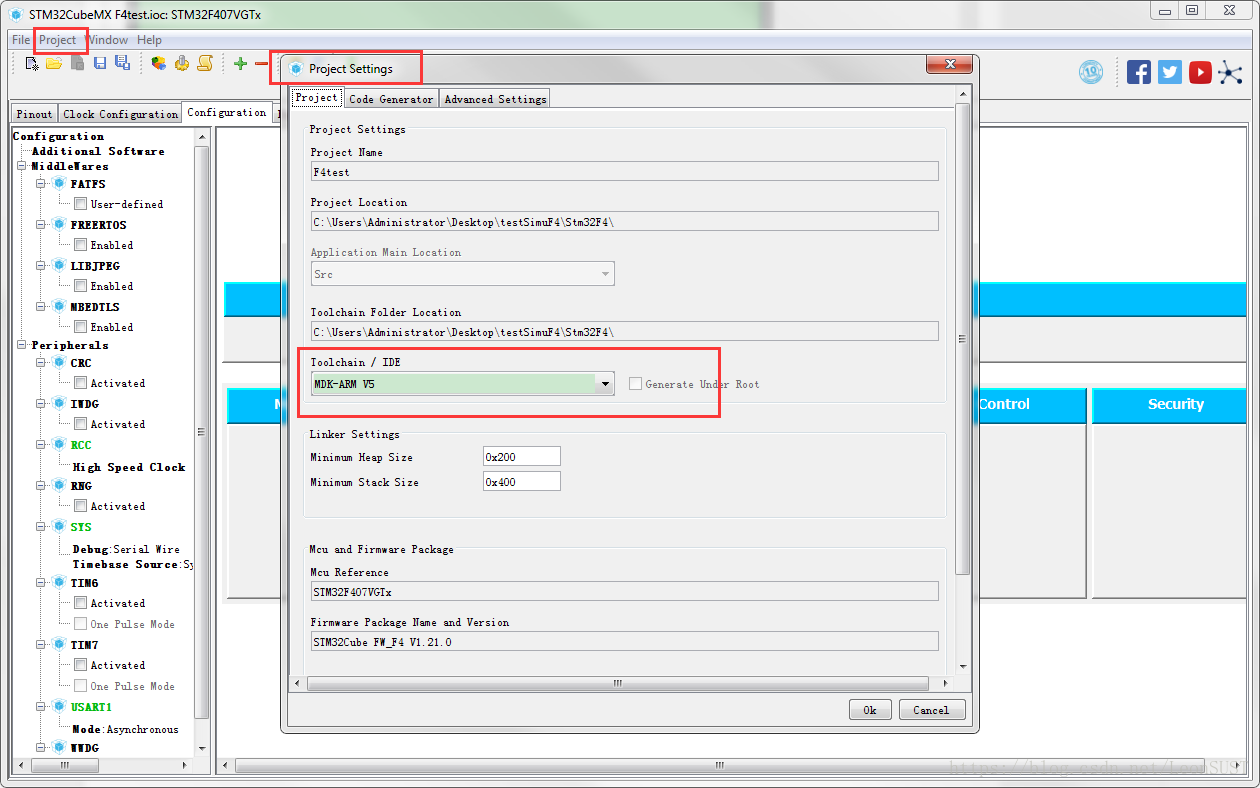Click the Project Name field
Image resolution: width=1260 pixels, height=788 pixels.
(625, 172)
